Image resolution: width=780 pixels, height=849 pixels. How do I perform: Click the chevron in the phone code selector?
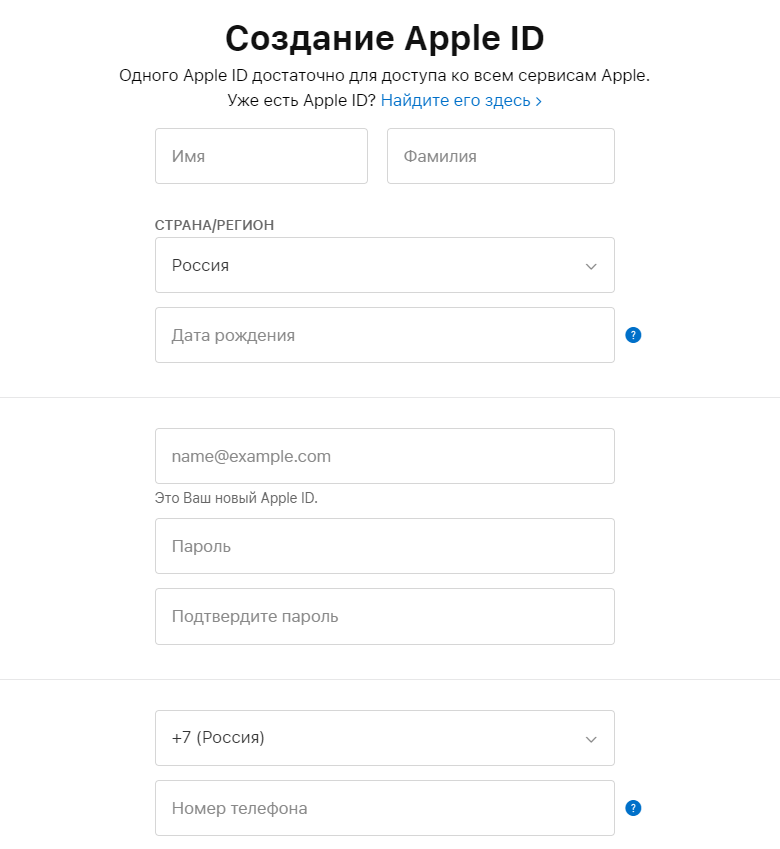[591, 739]
